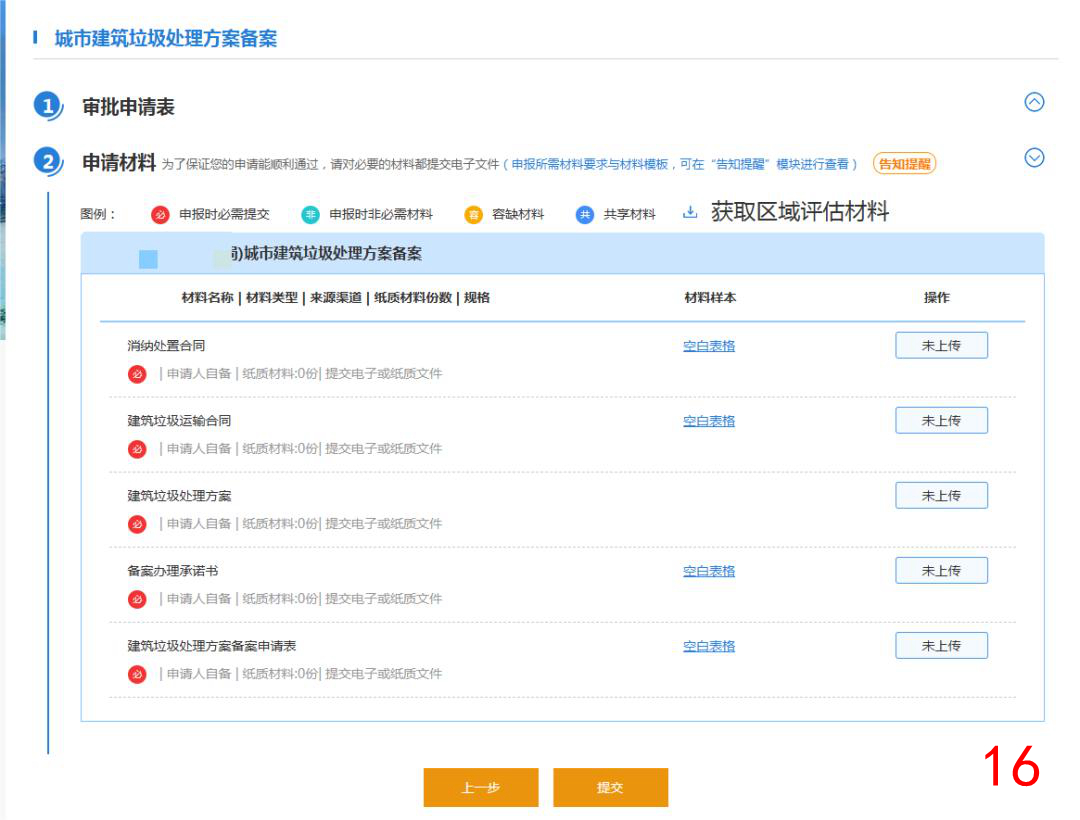Click 未上传 button for 备案办理承诺书
1080x820 pixels.
(x=941, y=571)
